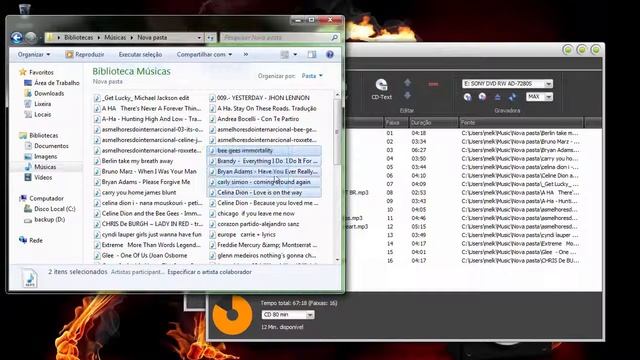Open the address bar history dropdown arrow
The width and height of the screenshot is (640, 360).
[199, 38]
